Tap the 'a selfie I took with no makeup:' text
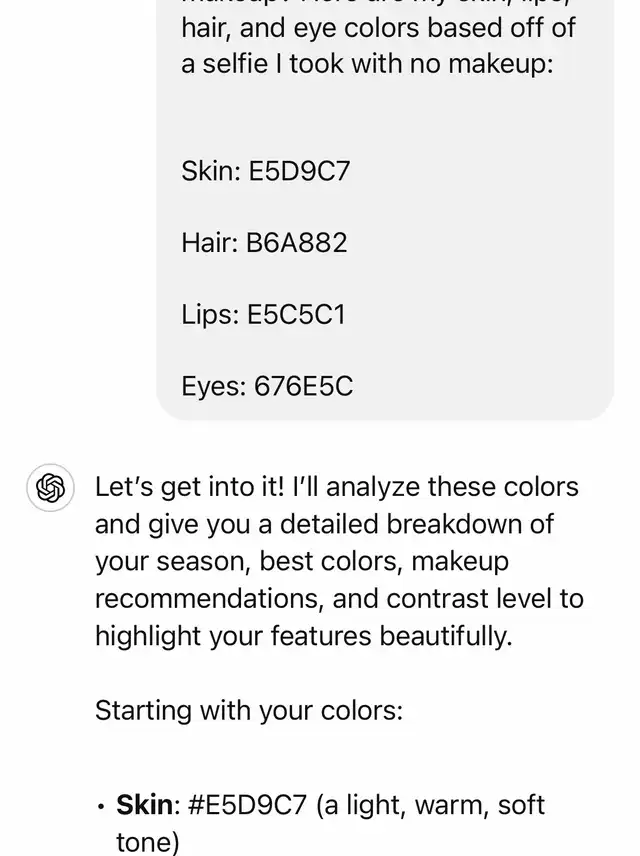 [368, 64]
